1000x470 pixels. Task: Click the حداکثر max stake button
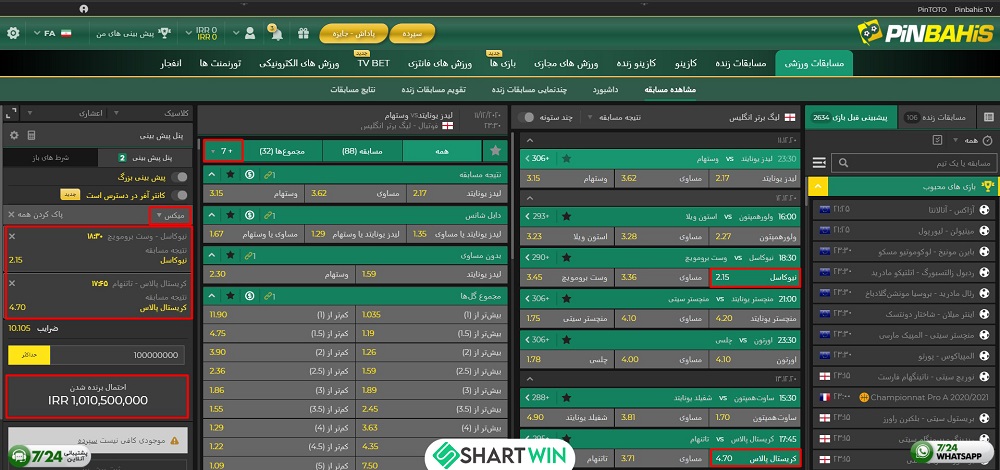click(x=29, y=355)
